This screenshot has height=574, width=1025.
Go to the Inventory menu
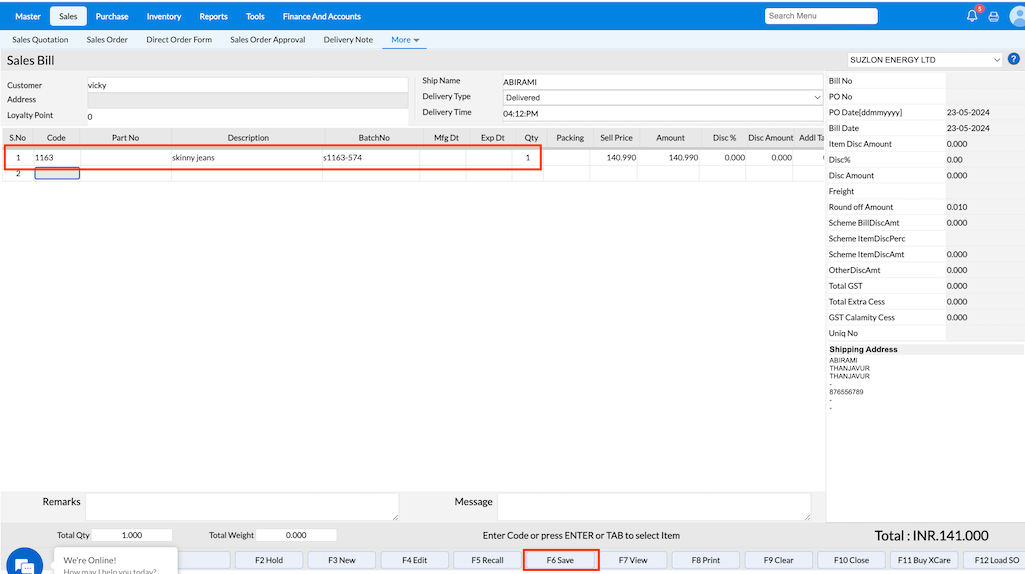tap(164, 16)
